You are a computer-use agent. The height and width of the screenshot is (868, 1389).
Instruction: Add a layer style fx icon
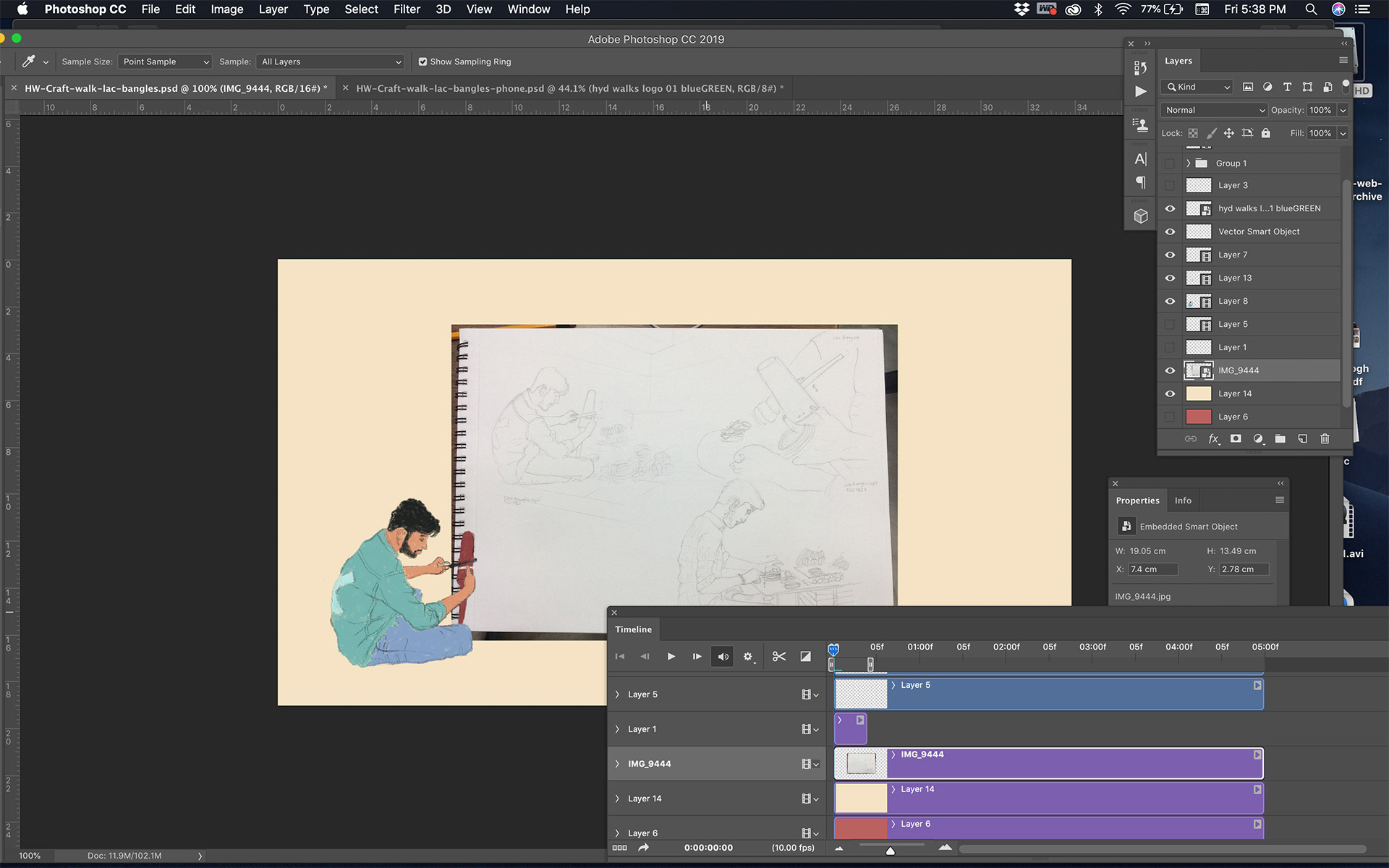pos(1213,438)
